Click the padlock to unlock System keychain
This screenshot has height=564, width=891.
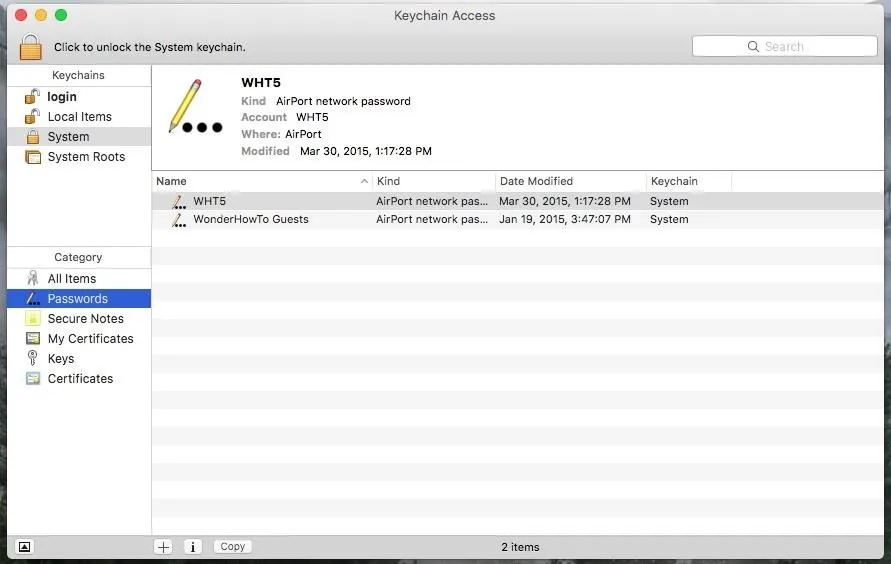pos(30,47)
